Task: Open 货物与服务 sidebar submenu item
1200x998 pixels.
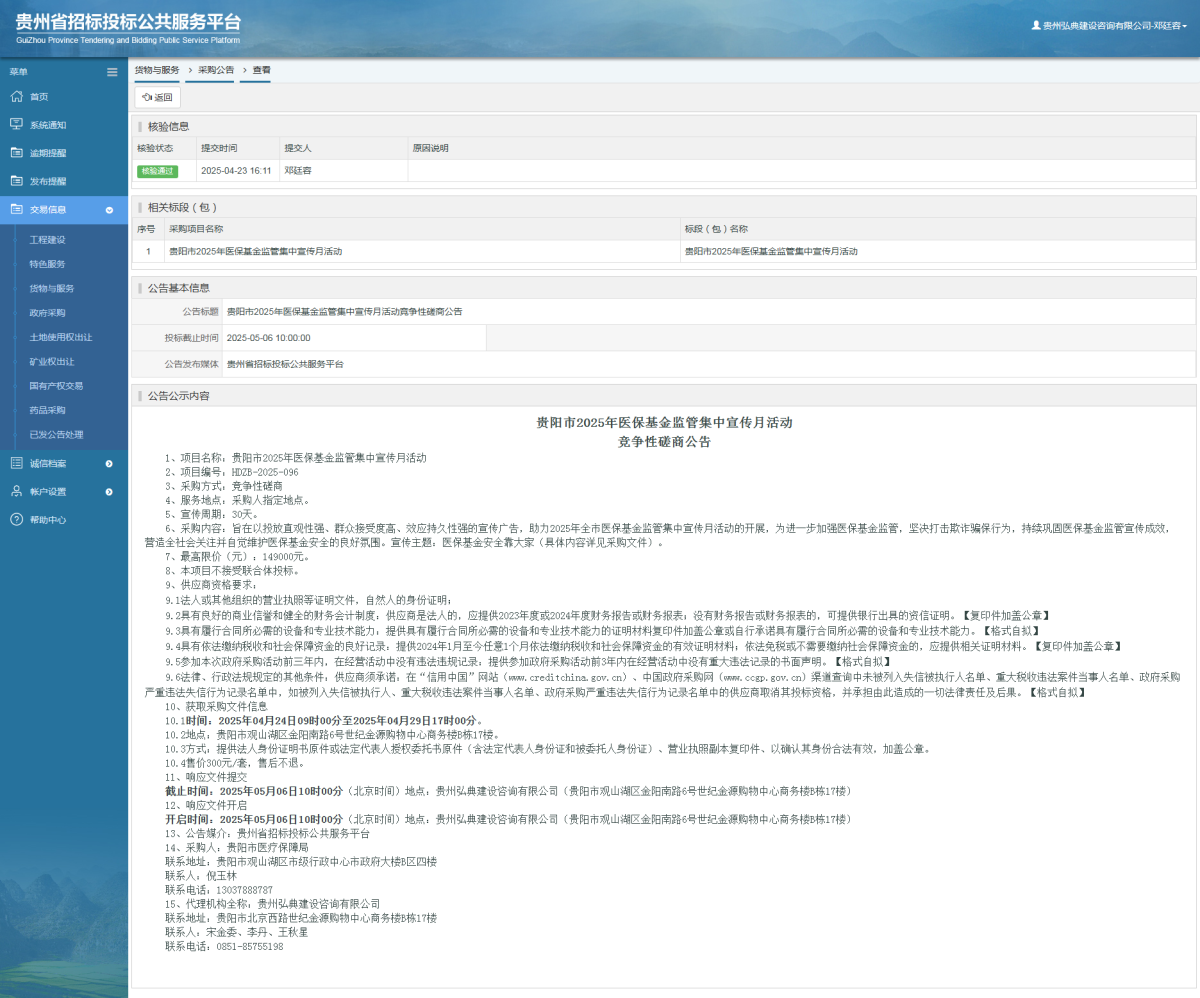Action: [x=52, y=289]
